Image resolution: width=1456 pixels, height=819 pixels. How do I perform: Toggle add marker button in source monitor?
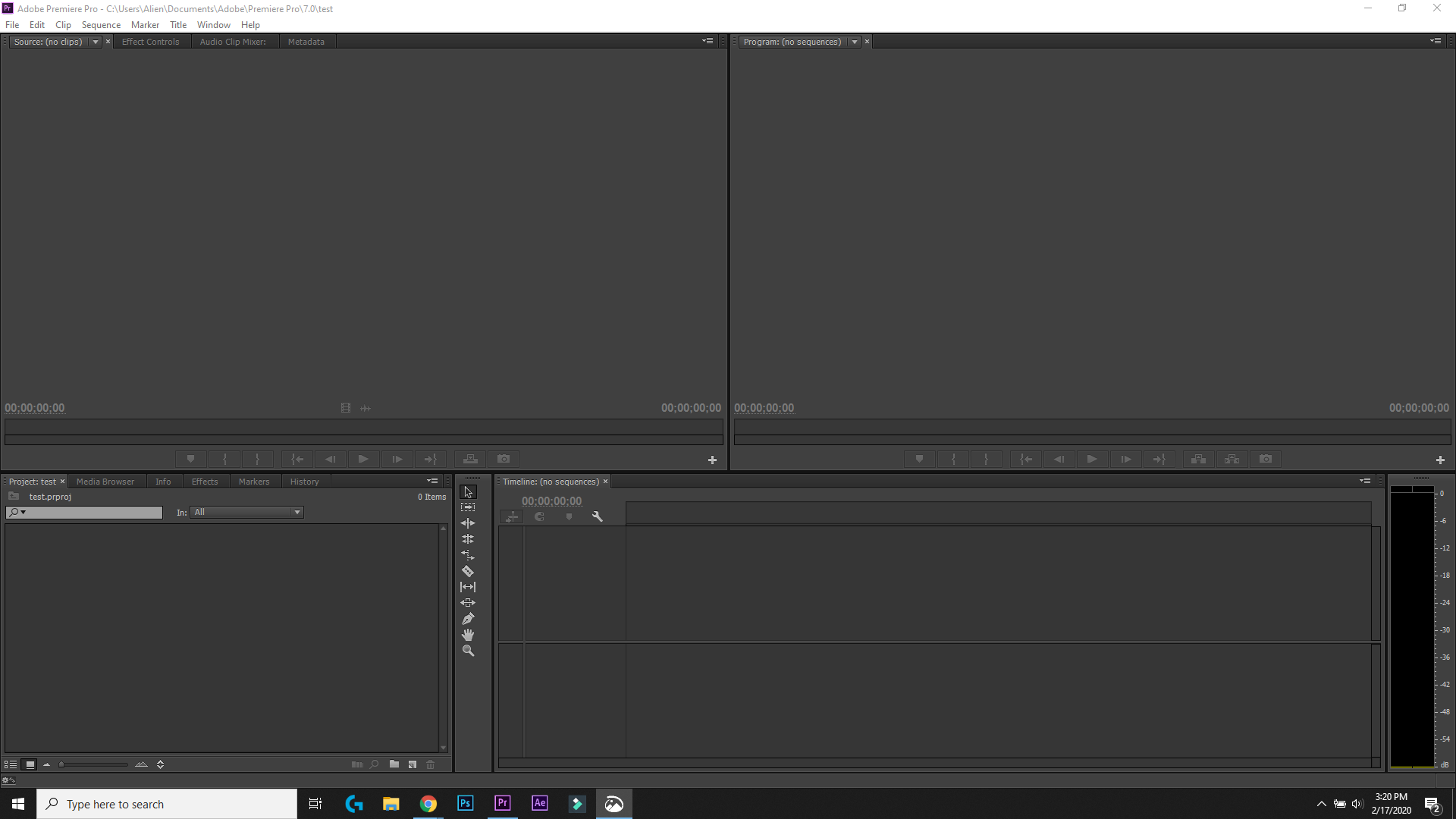pos(190,458)
